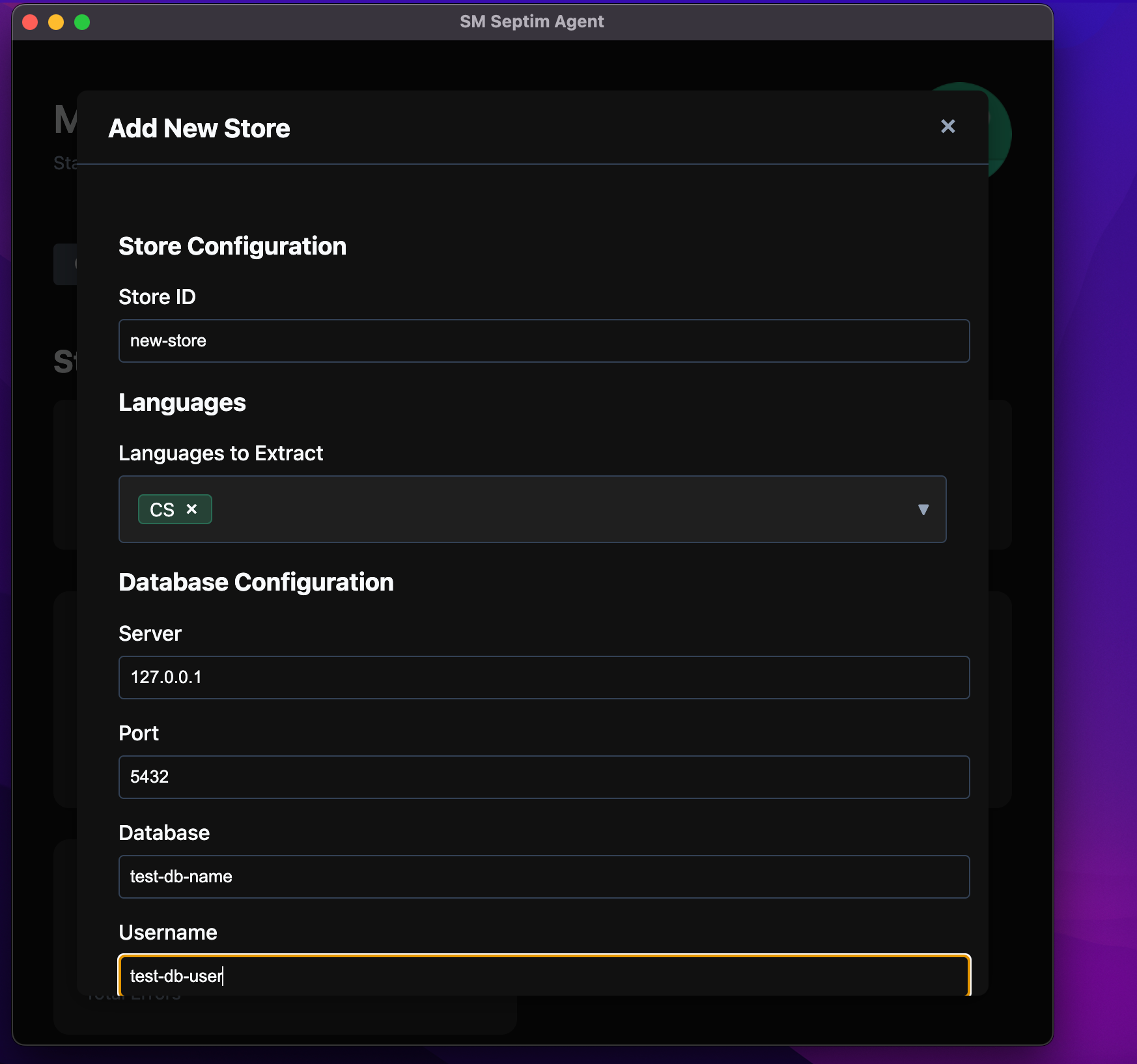Click the 'Store ID' field label
This screenshot has width=1137, height=1064.
point(157,297)
